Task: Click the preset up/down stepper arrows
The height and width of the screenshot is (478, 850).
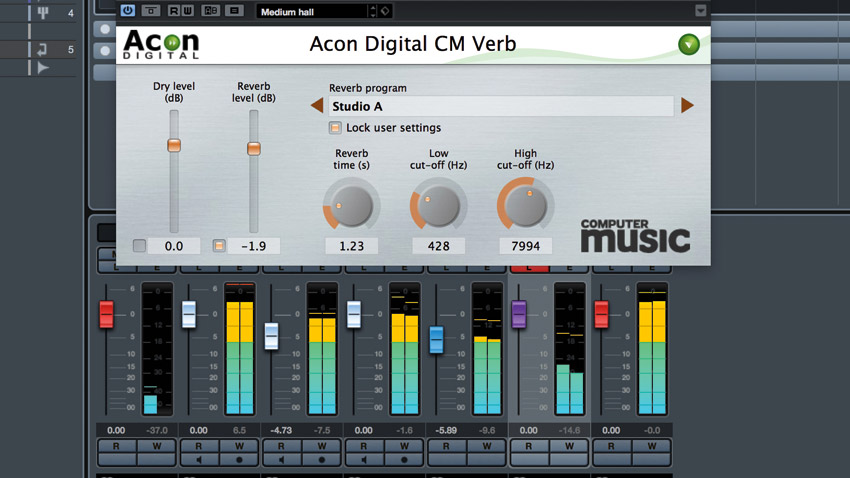Action: tap(372, 11)
